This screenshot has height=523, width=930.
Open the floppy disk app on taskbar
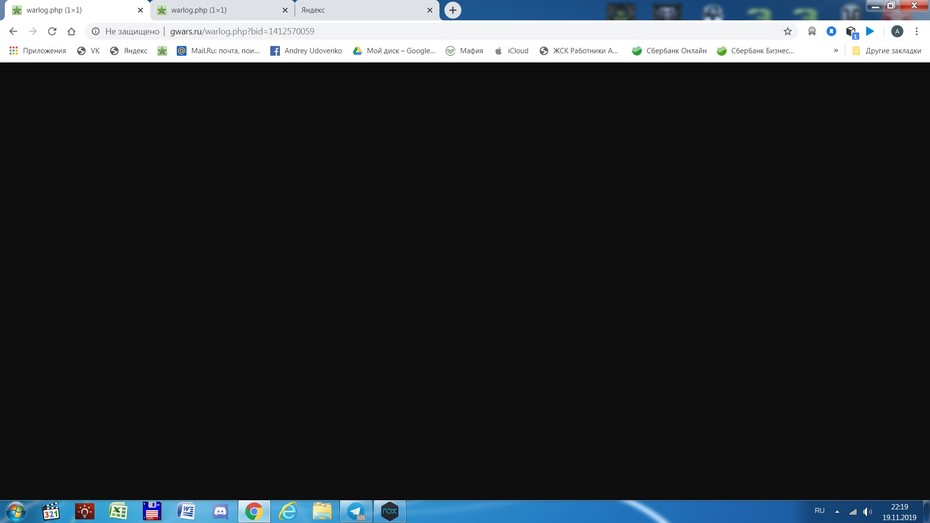tap(152, 511)
